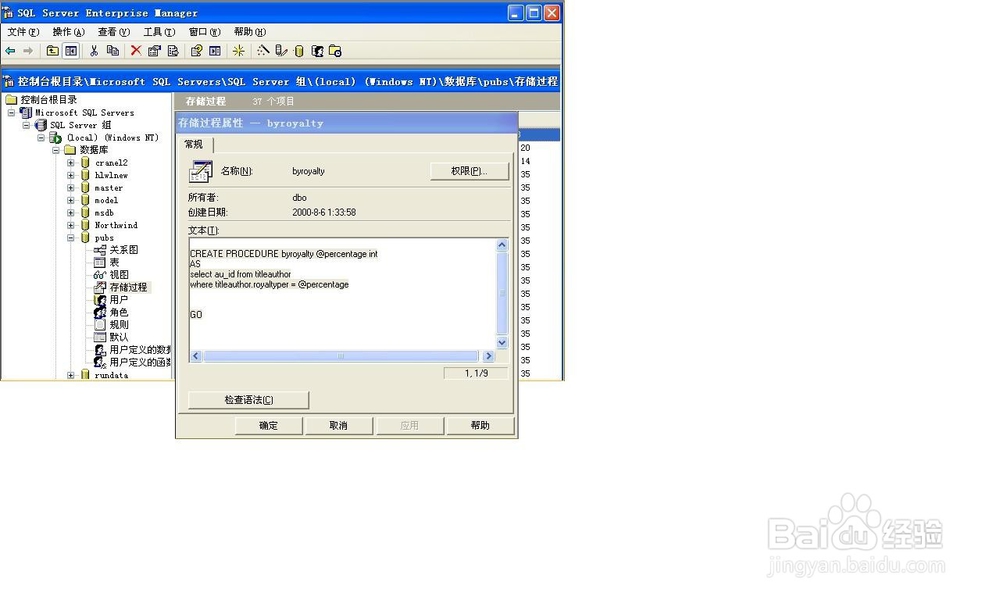The image size is (1000, 600).
Task: Expand the rundata database
Action: point(70,376)
